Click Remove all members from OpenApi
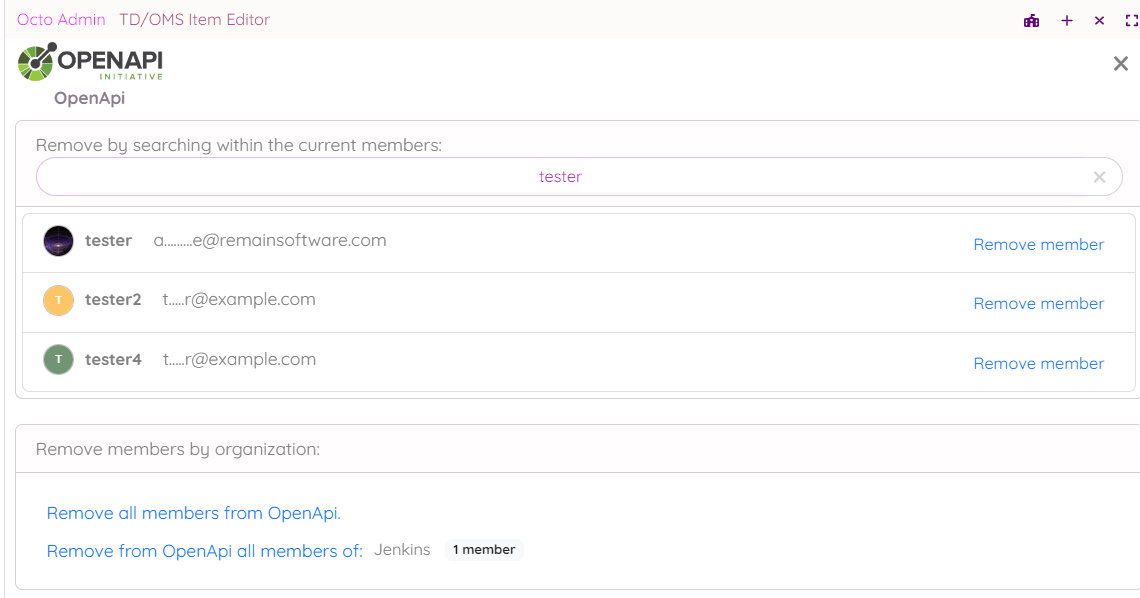 pos(194,513)
